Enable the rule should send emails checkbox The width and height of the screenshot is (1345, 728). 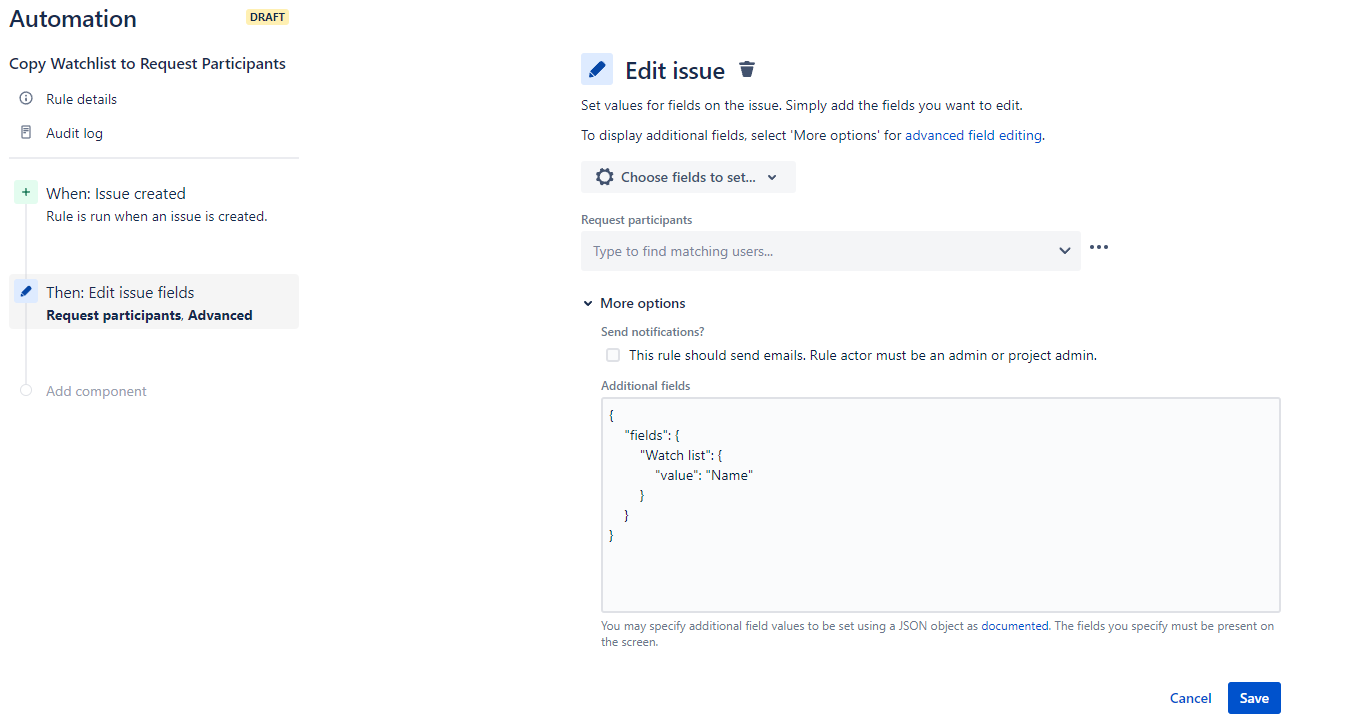(612, 355)
